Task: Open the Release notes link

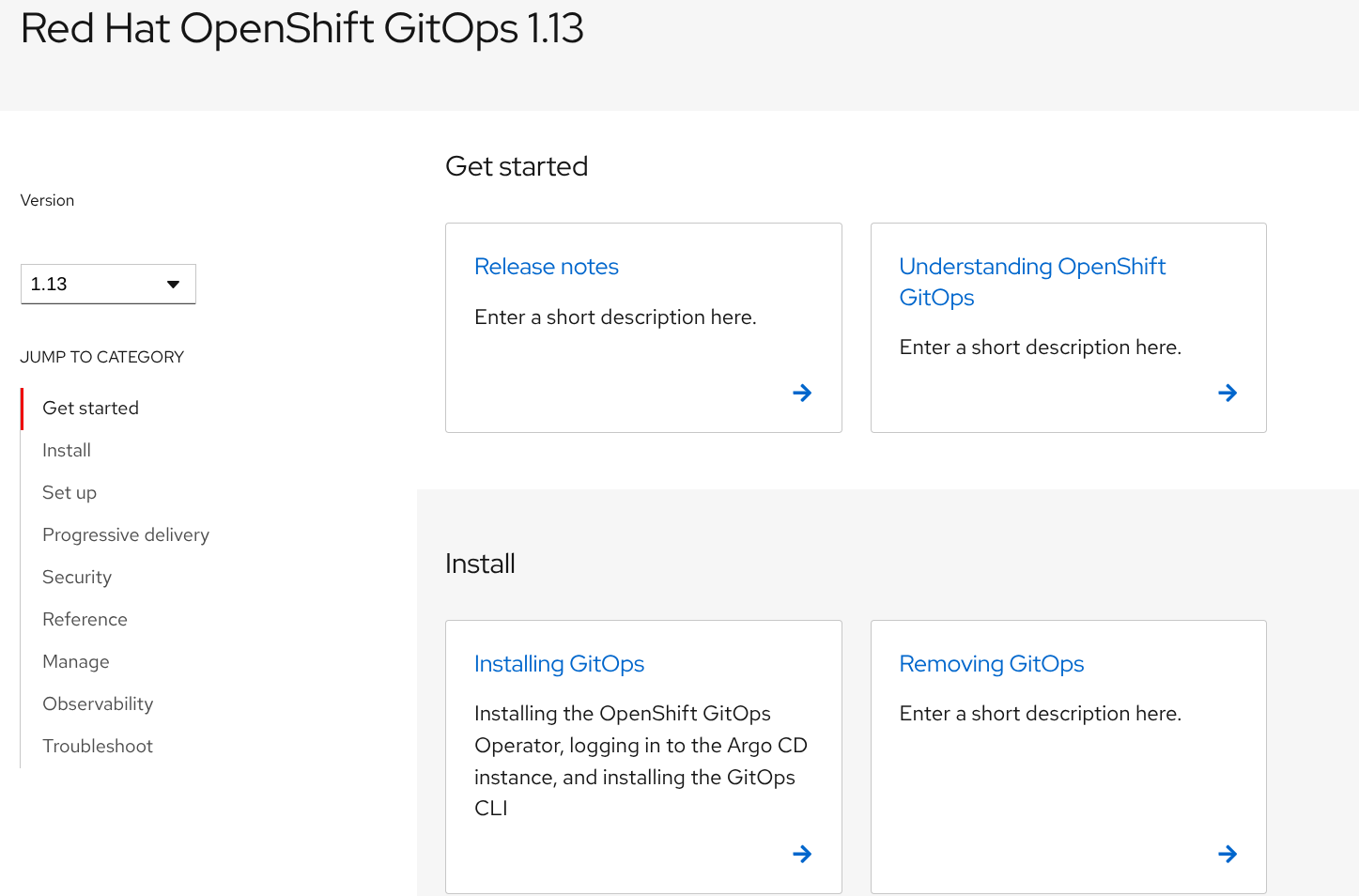Action: 546,267
